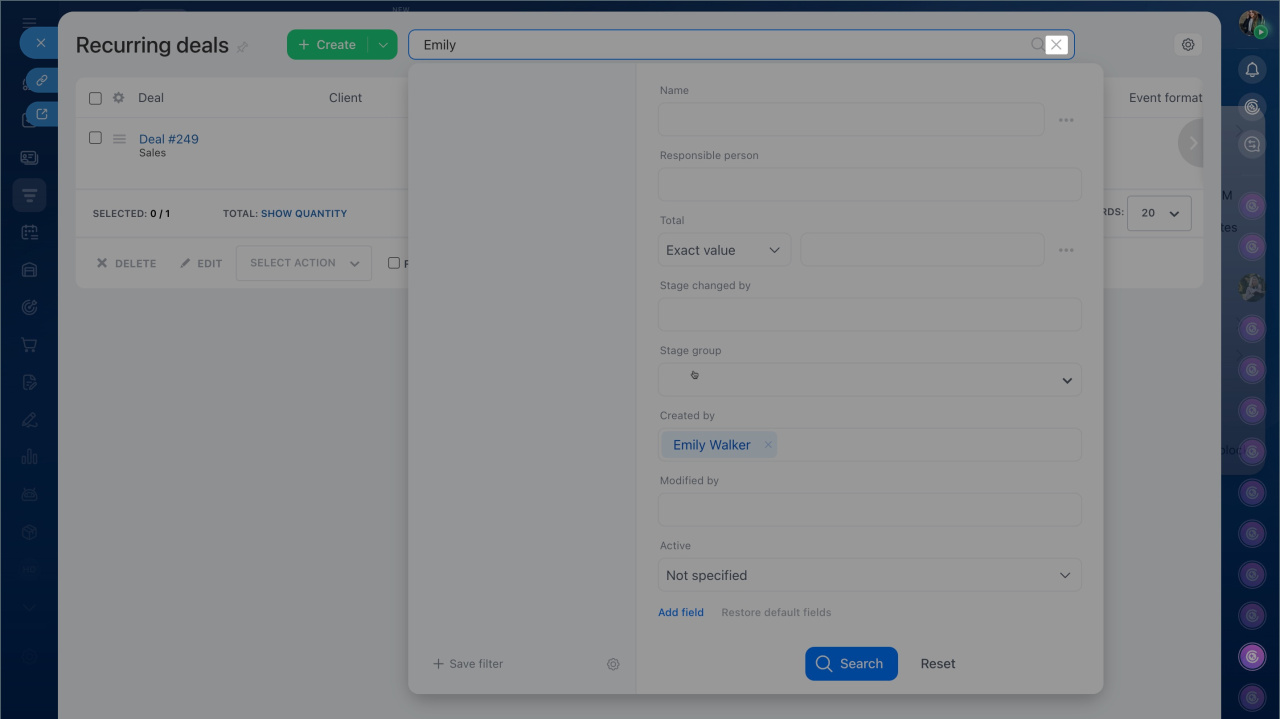Image resolution: width=1280 pixels, height=719 pixels.
Task: Click the pencil icon next to Recurring deals
Action: [x=242, y=47]
